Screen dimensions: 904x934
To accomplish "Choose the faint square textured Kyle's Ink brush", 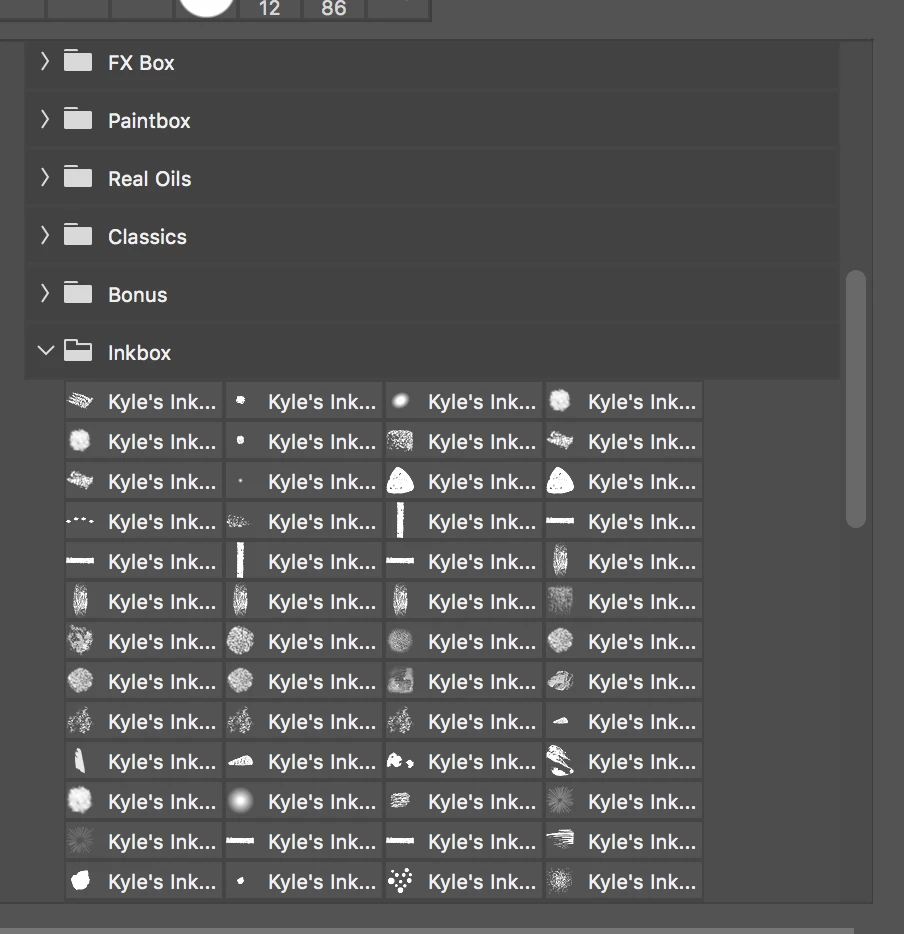I will pyautogui.click(x=624, y=601).
